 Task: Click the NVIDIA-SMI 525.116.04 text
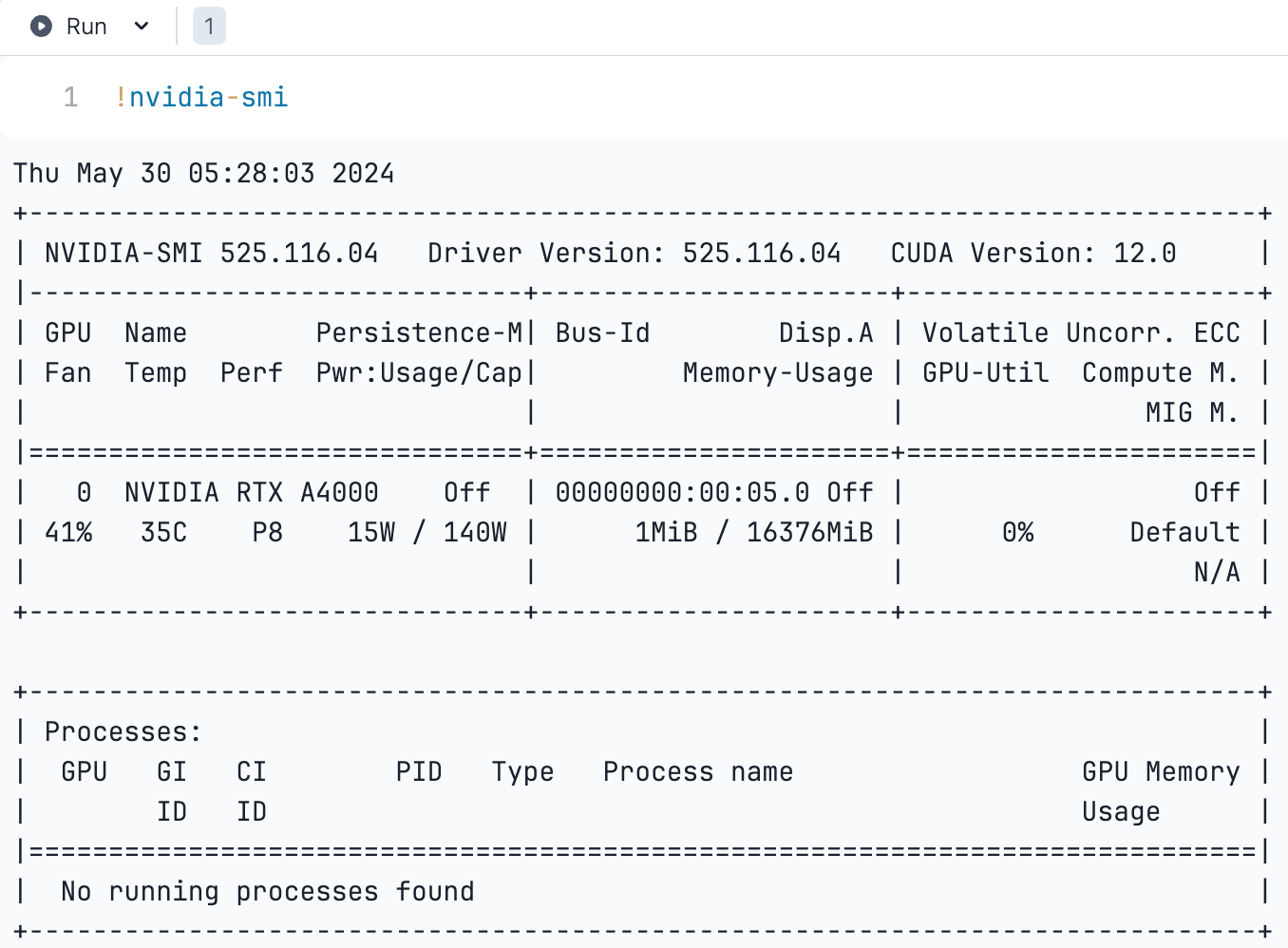[x=211, y=253]
